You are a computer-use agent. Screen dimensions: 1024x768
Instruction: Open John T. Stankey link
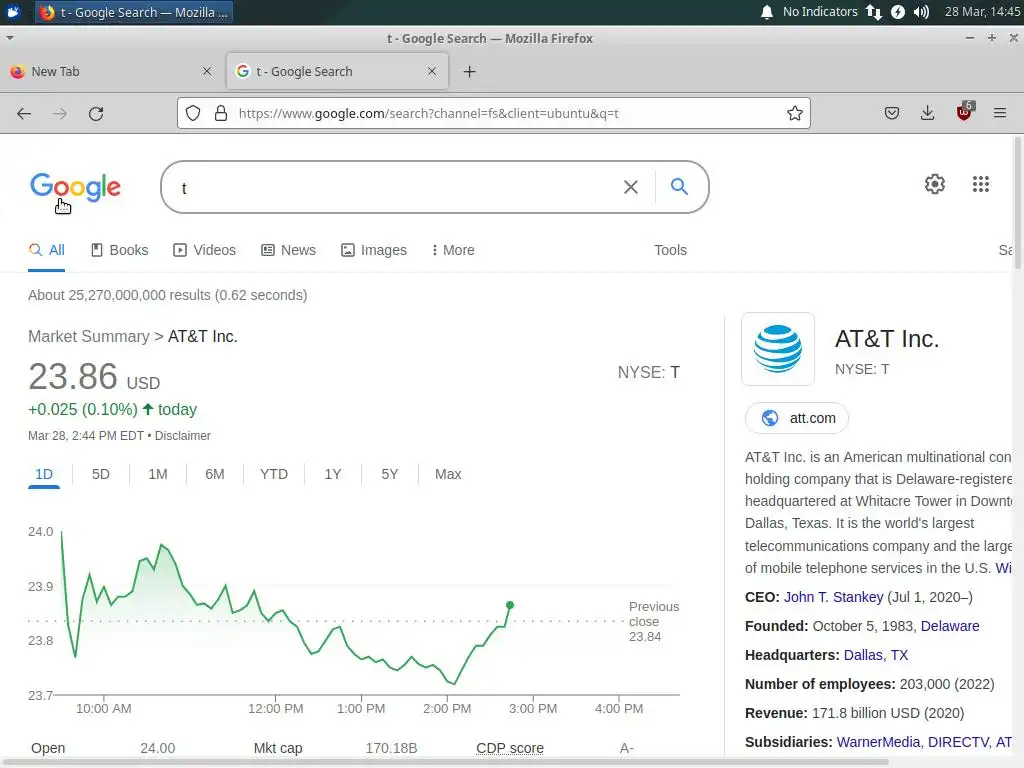tap(833, 597)
